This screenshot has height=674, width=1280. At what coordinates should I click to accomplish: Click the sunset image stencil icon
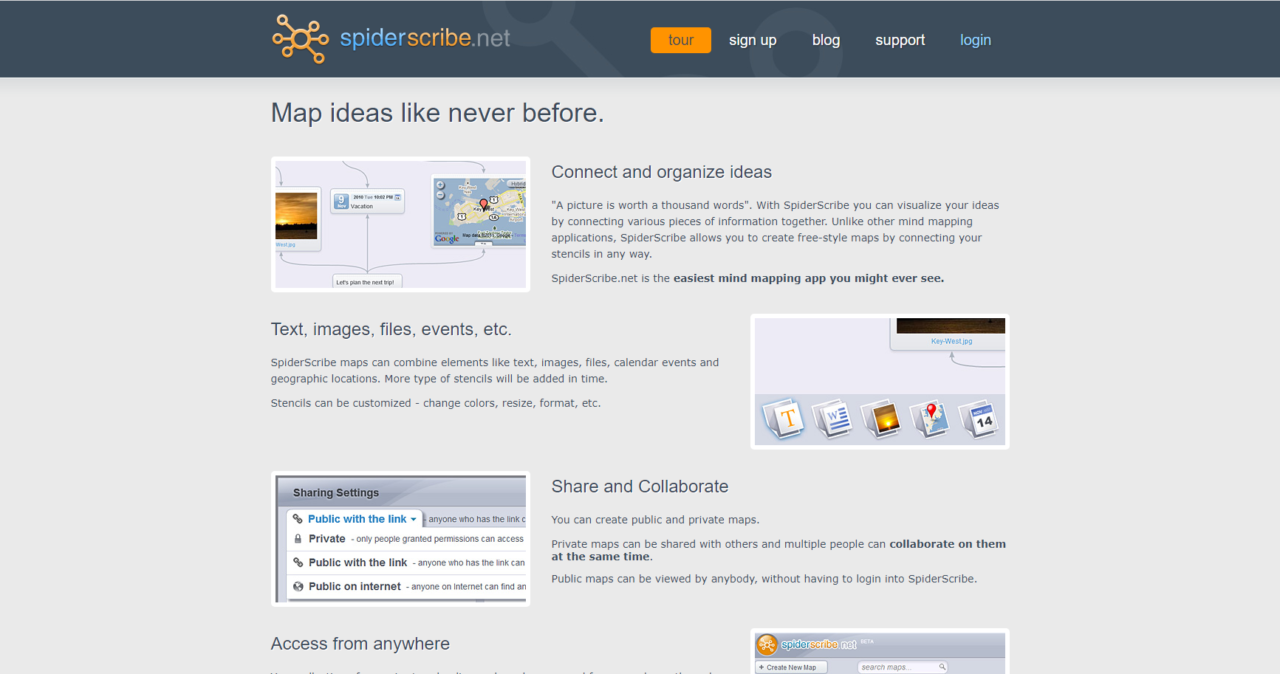pos(881,419)
